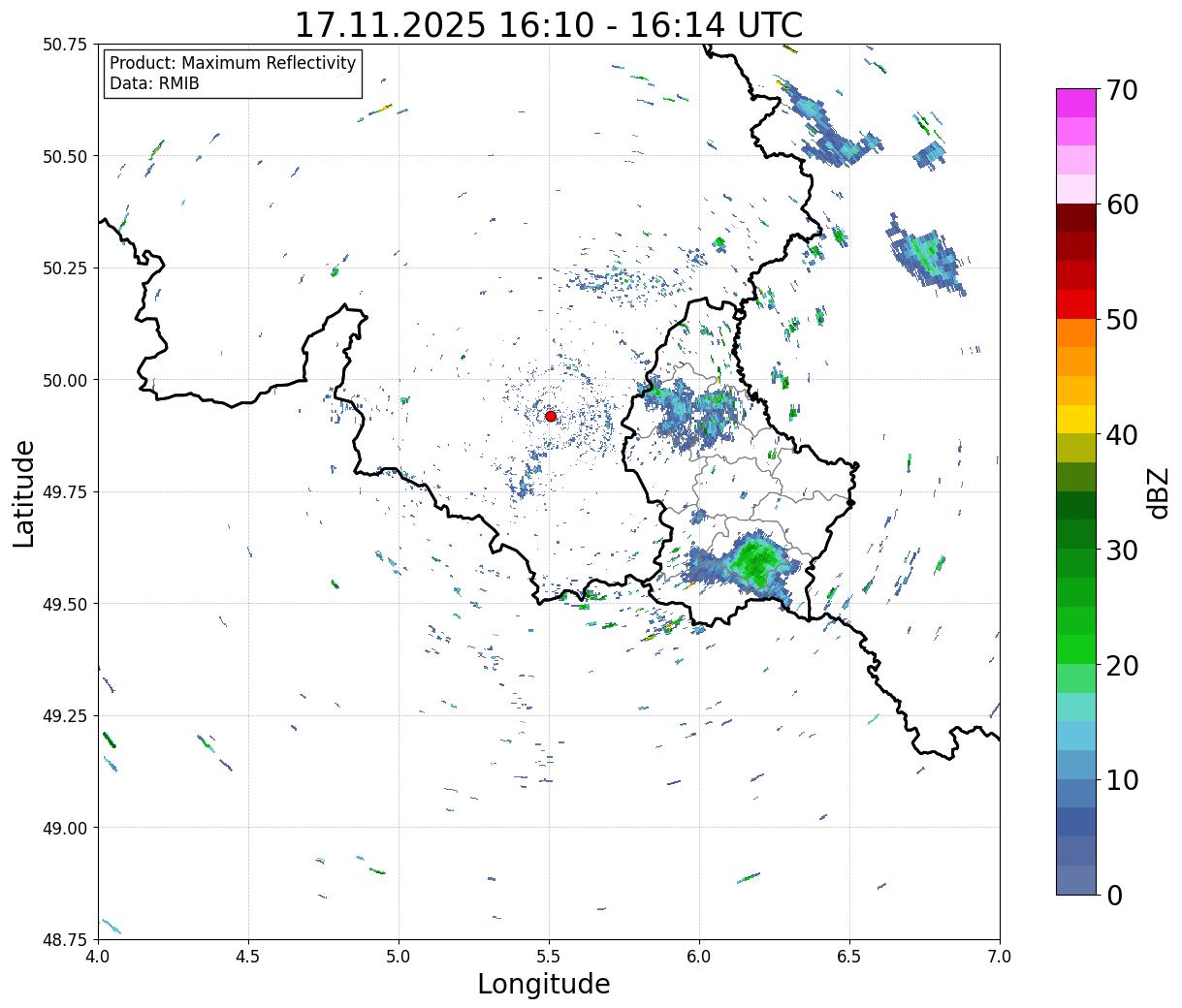
Task: Click latitude tick label '50.50'
Action: coord(65,156)
